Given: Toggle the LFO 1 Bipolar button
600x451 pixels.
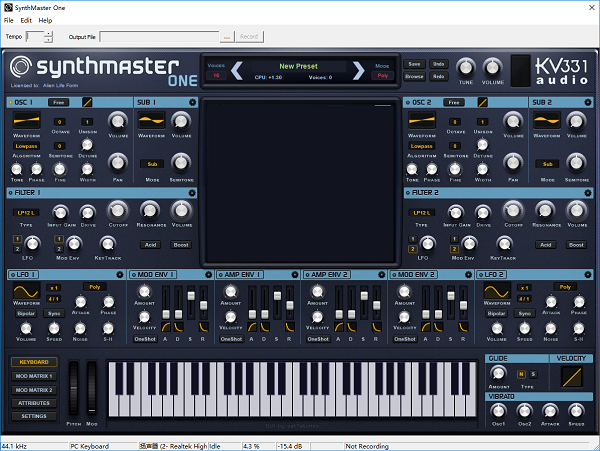Looking at the screenshot, I should click(x=26, y=313).
